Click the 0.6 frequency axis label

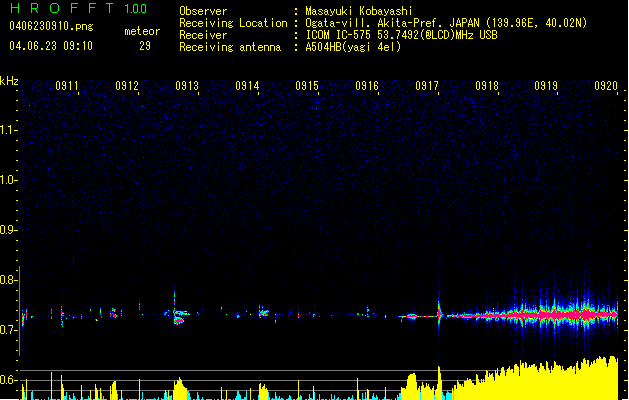(x=8, y=380)
